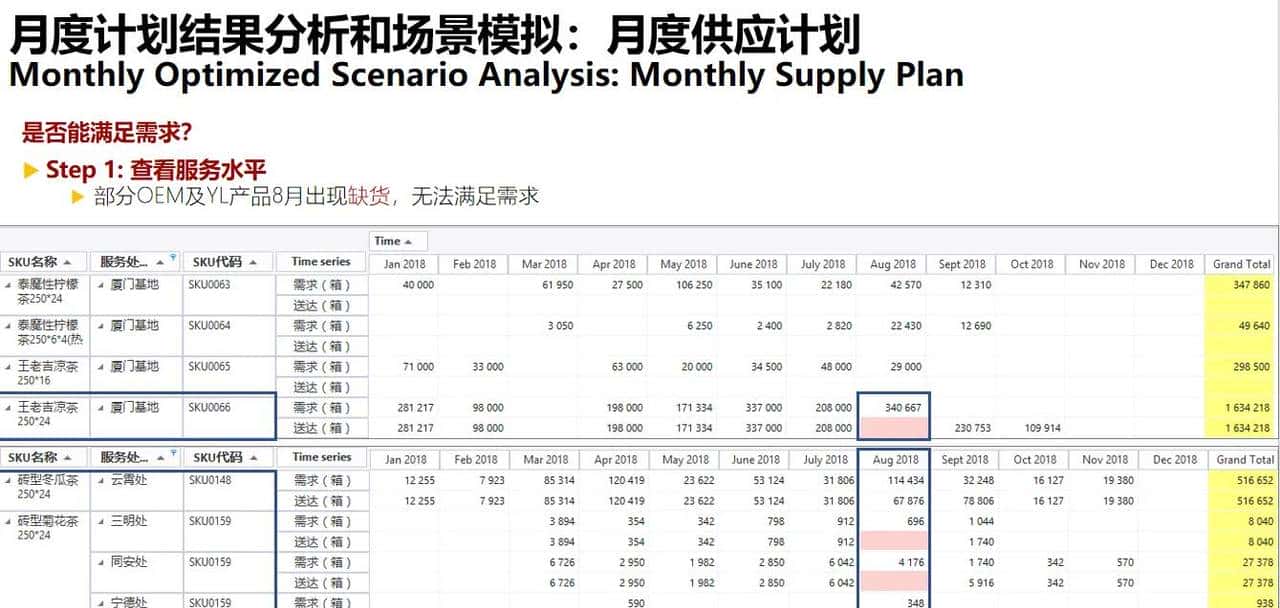The image size is (1280, 608).
Task: Click the sort arrow on 服务处 column header
Action: click(x=160, y=263)
